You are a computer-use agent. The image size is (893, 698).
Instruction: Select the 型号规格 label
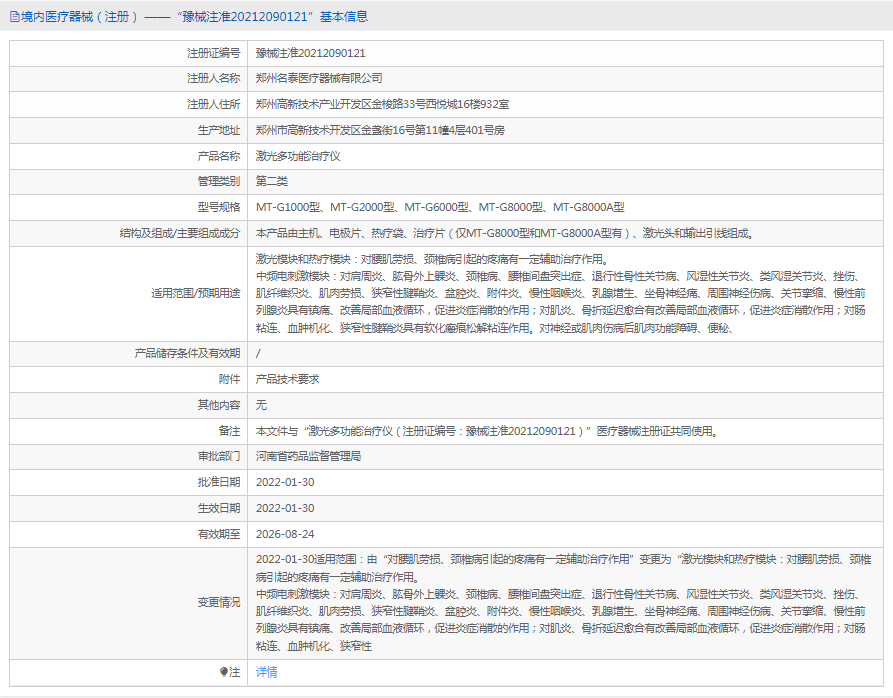click(x=219, y=207)
